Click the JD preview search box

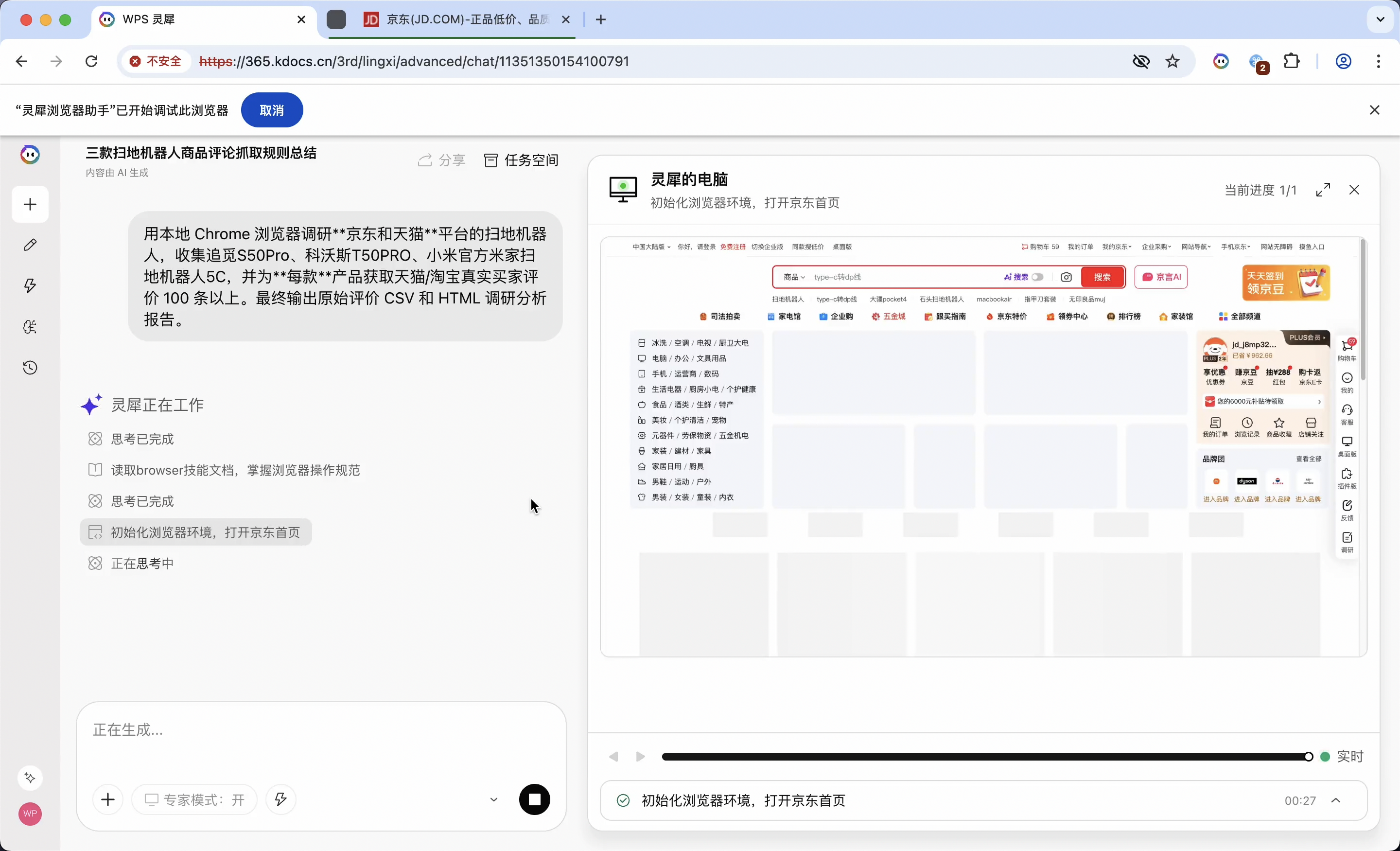(903, 277)
